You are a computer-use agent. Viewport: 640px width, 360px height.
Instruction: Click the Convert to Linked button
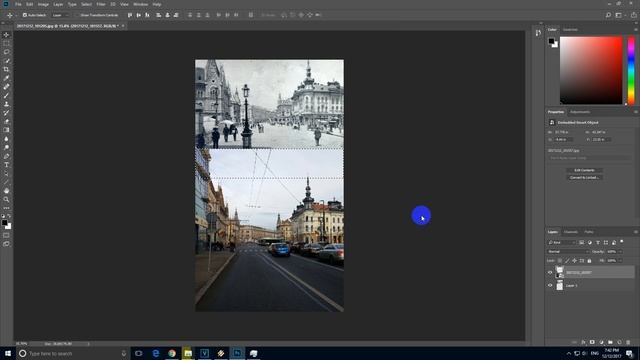(x=584, y=178)
